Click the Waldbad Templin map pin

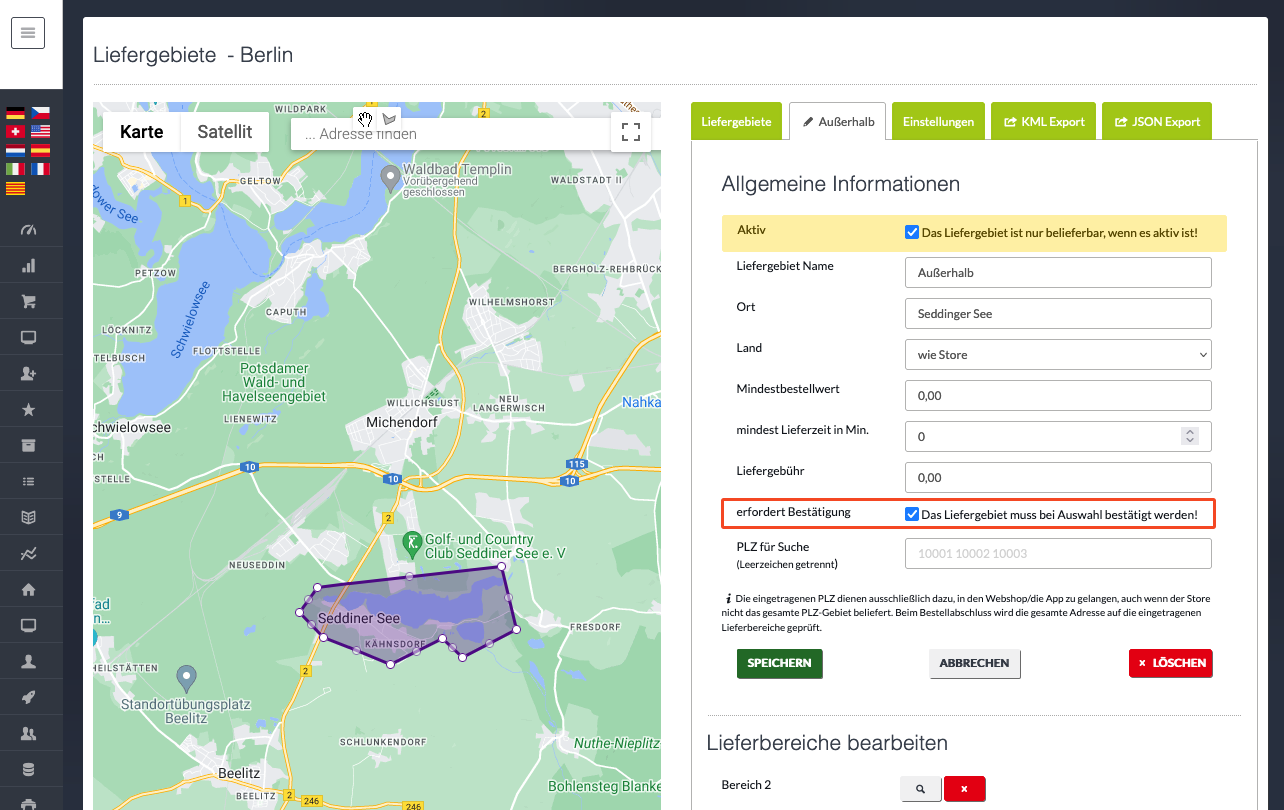[x=391, y=180]
